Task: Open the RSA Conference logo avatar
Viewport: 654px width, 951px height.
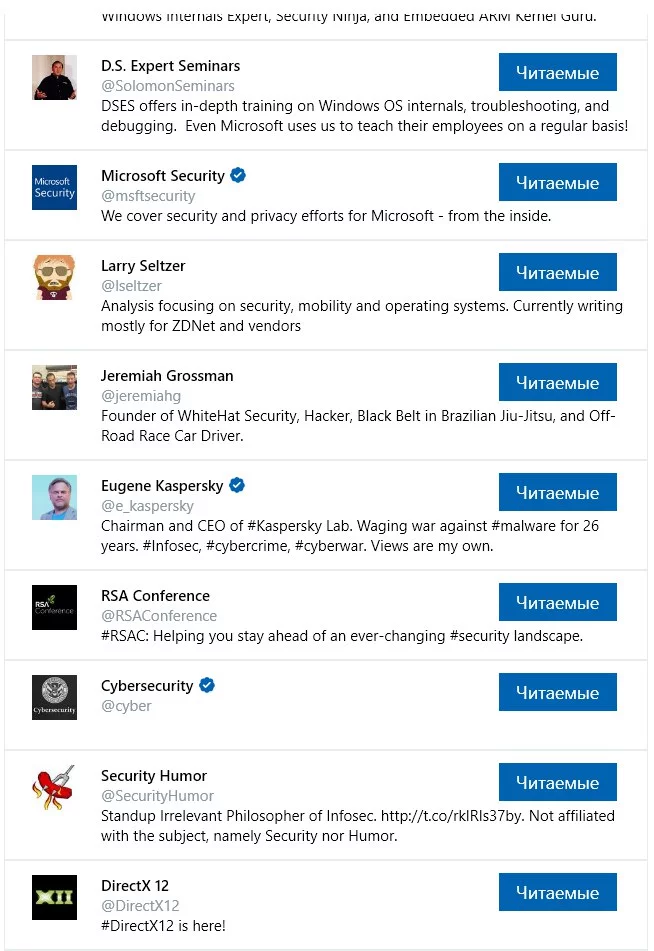Action: coord(54,607)
